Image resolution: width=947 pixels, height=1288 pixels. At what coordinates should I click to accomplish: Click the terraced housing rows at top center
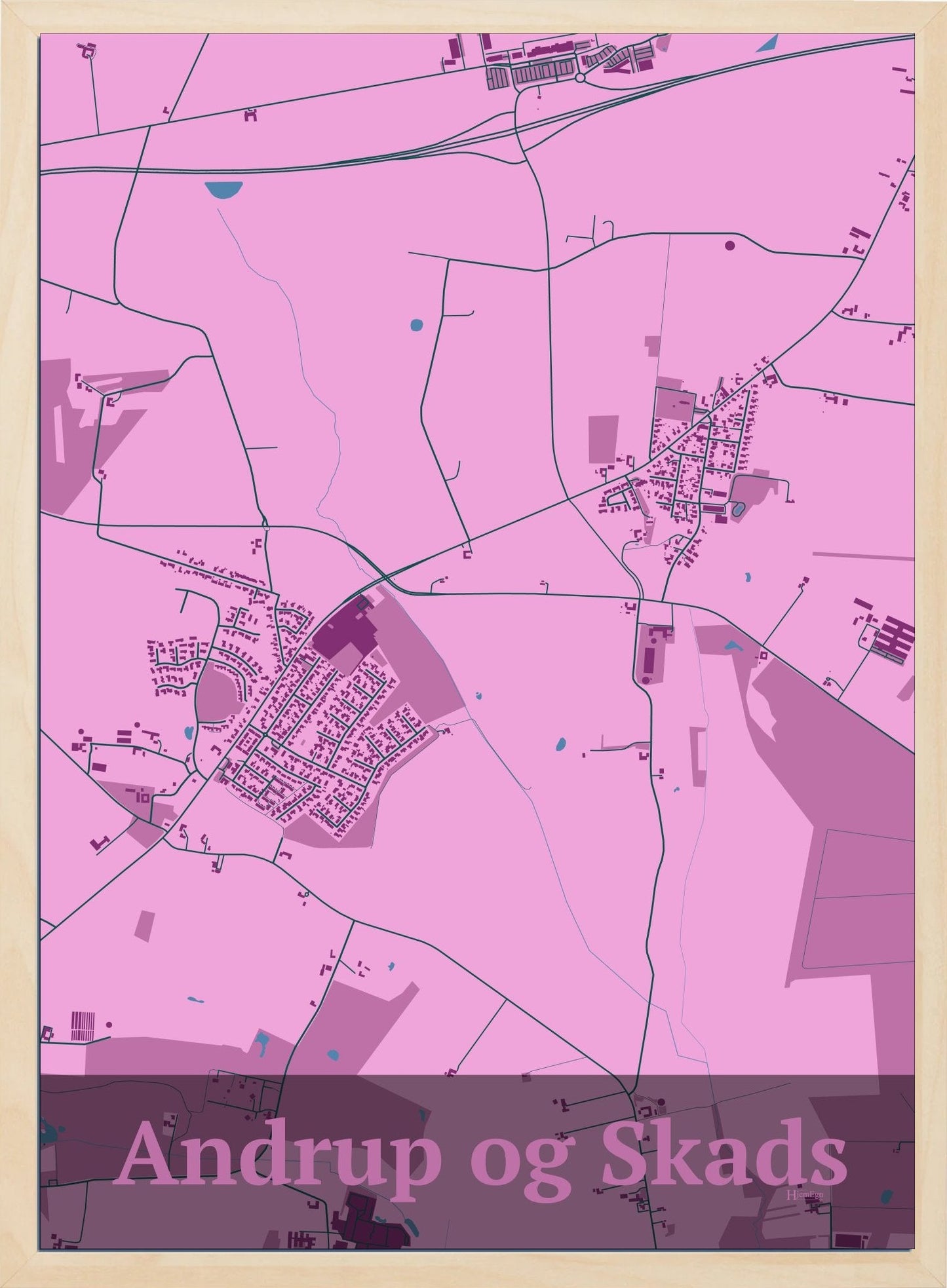point(531,75)
